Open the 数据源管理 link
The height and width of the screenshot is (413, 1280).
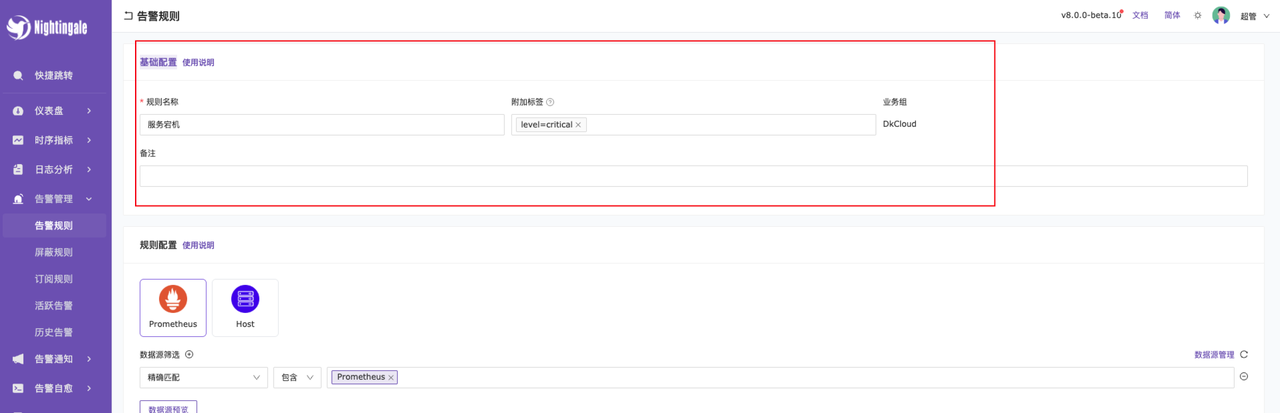coord(1213,355)
